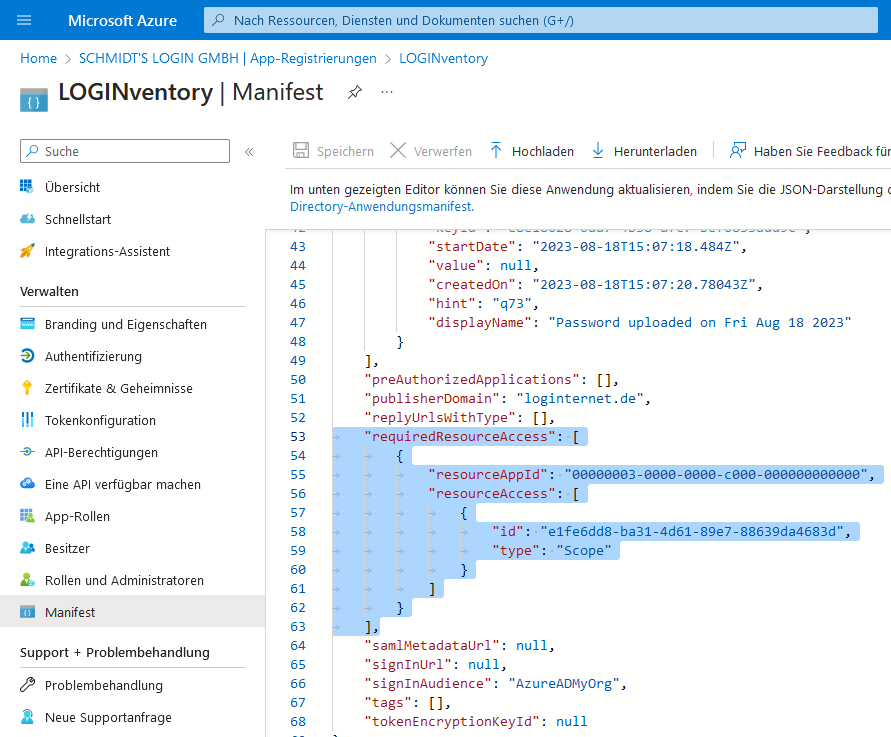Click the "Password uploaded on Fri Aug 18 2023" value
891x737 pixels.
click(700, 323)
